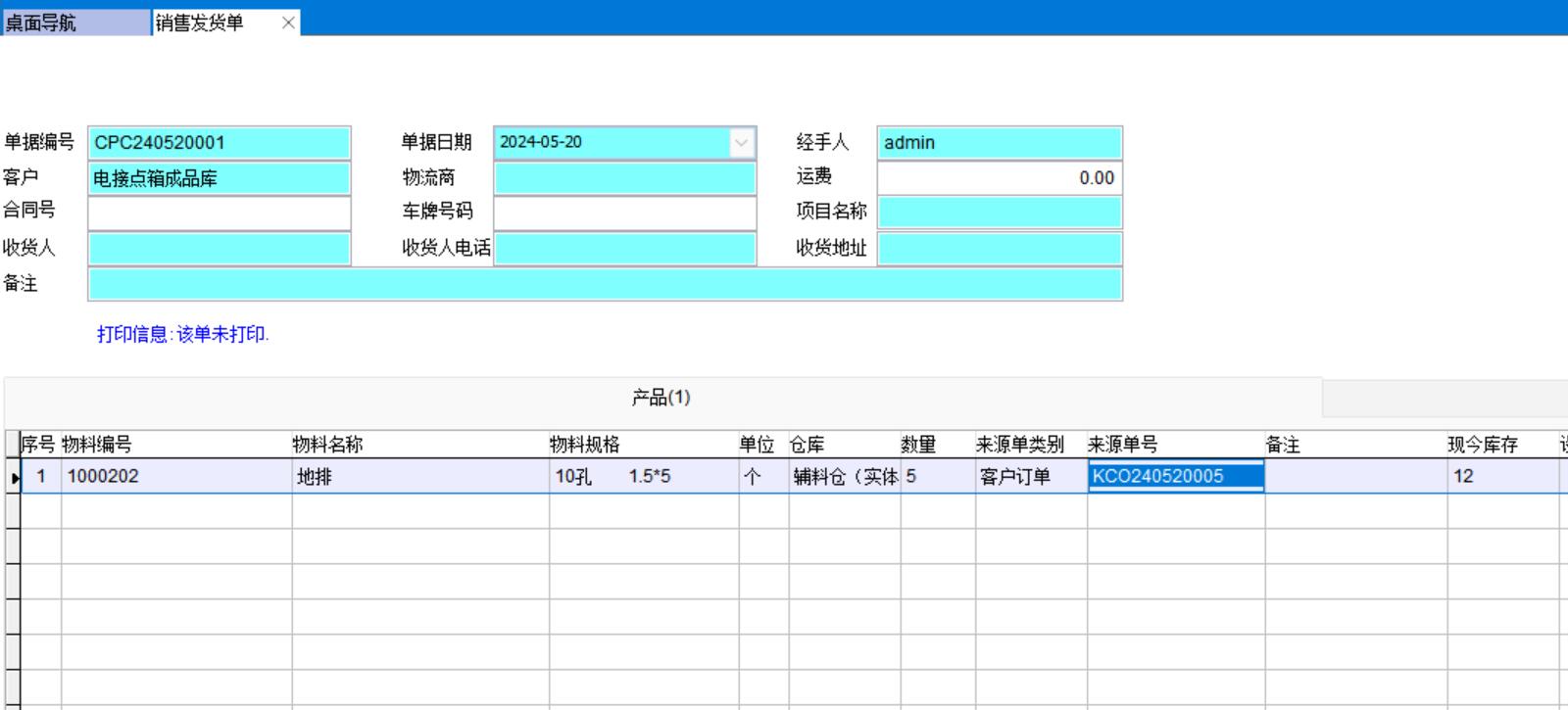The height and width of the screenshot is (710, 1568).
Task: Click the 经手人 field showing admin
Action: point(999,143)
